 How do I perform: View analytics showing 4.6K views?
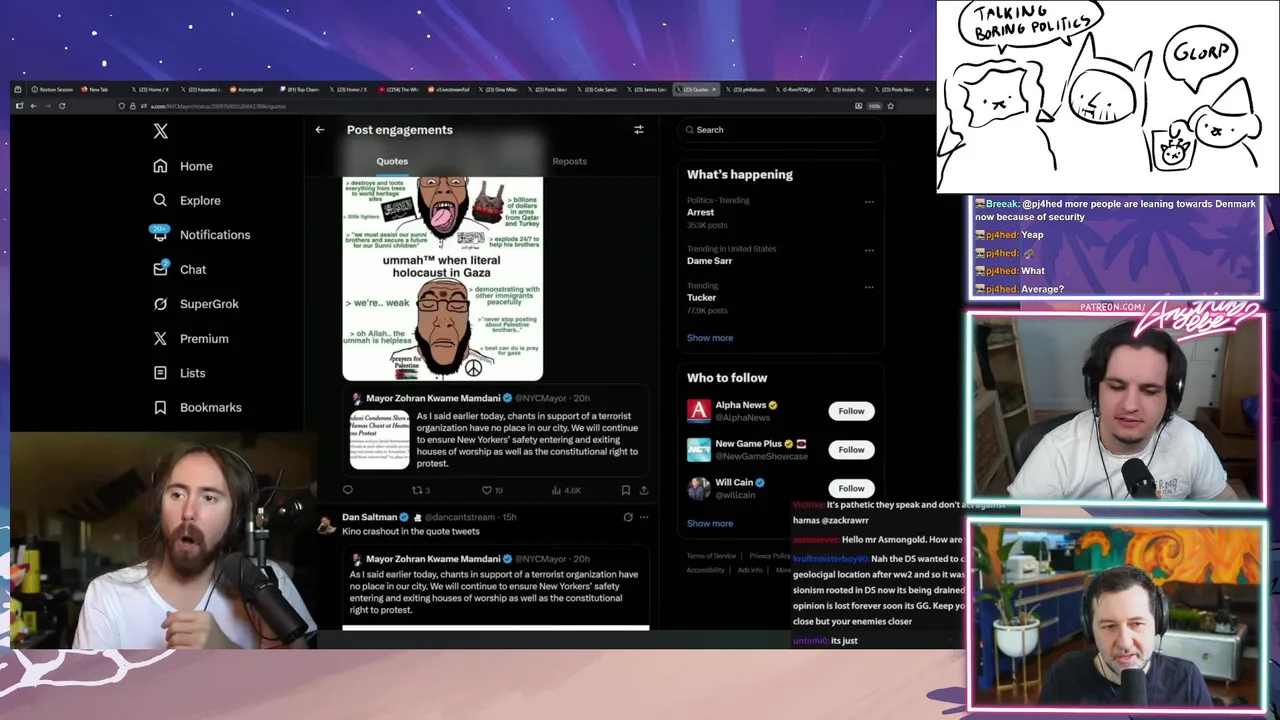point(566,490)
